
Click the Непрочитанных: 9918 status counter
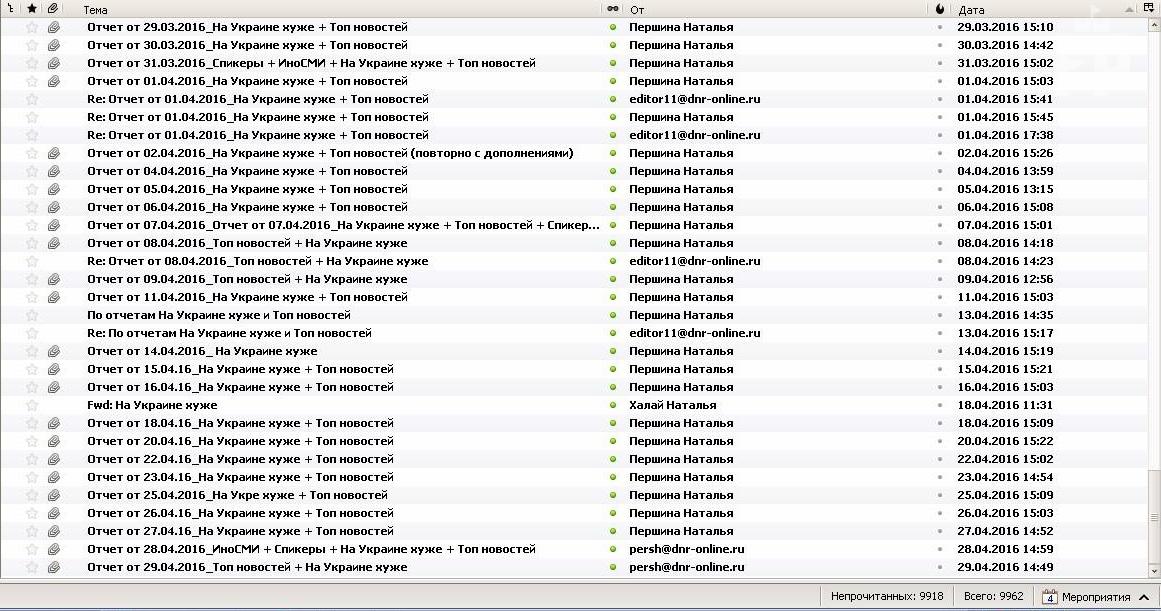(886, 597)
